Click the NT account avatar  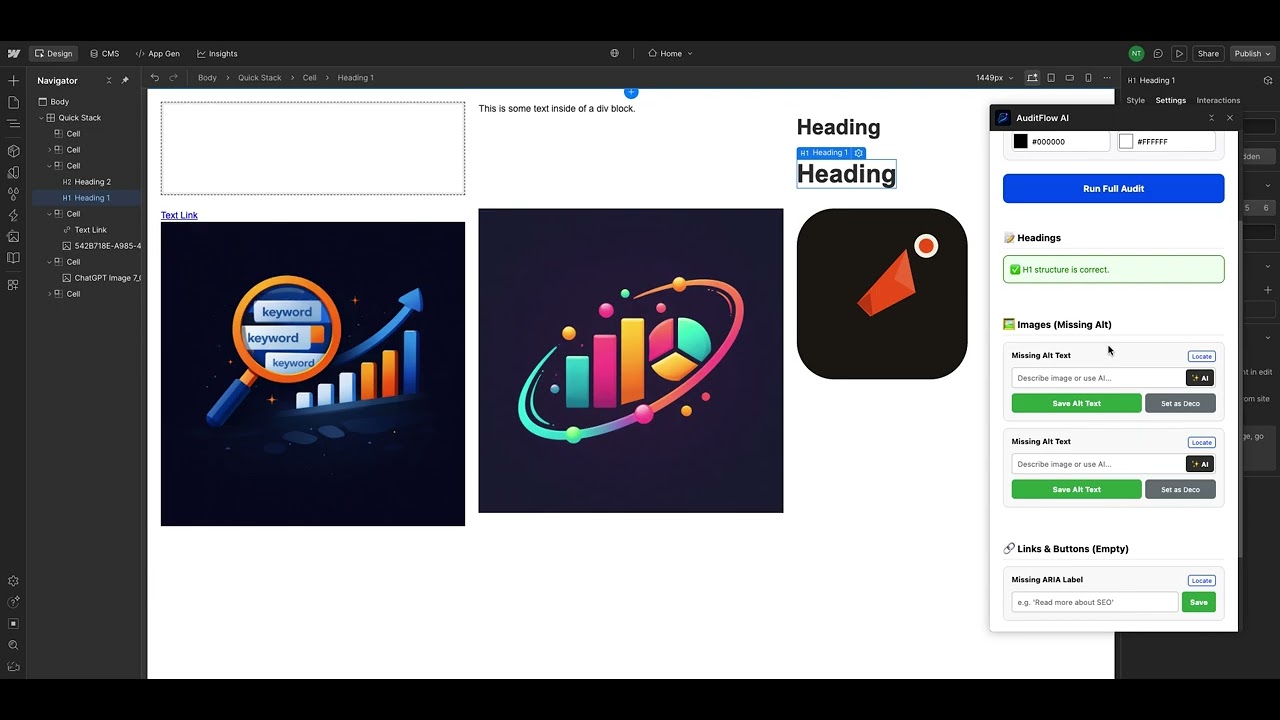click(1136, 54)
